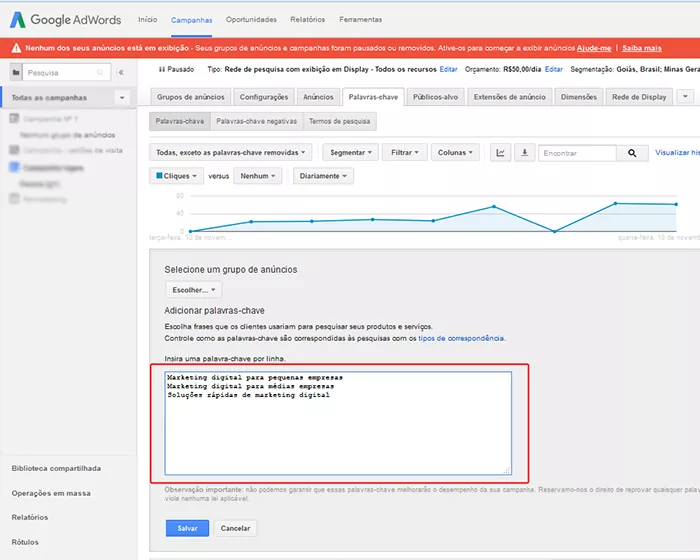The width and height of the screenshot is (700, 560).
Task: Switch to Anúncios tab
Action: [318, 97]
